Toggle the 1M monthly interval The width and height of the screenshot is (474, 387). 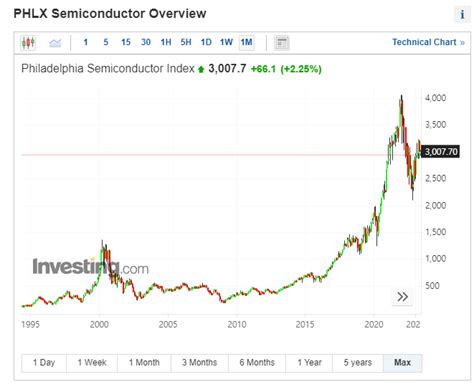pyautogui.click(x=247, y=42)
